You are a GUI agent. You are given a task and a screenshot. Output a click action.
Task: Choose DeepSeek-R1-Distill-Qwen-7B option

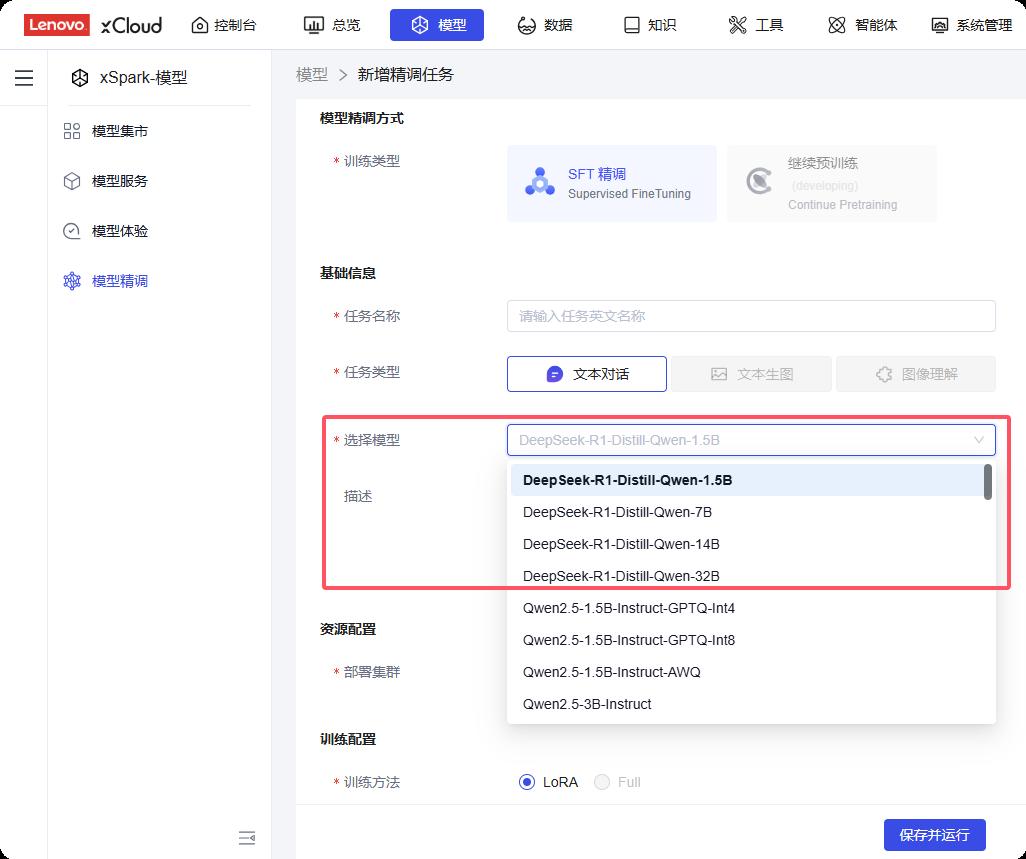point(747,512)
